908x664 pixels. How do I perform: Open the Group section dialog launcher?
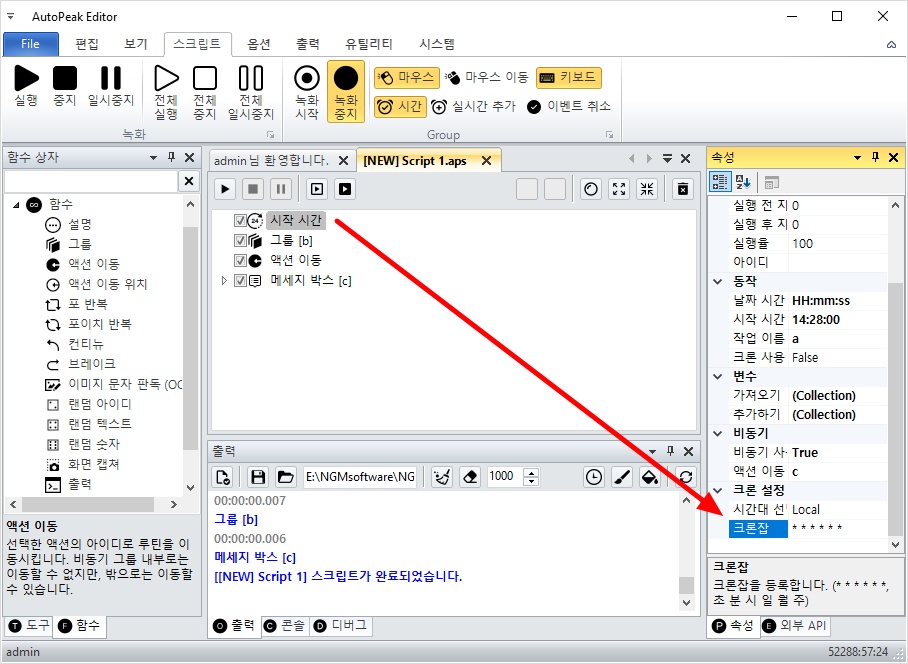[x=609, y=134]
